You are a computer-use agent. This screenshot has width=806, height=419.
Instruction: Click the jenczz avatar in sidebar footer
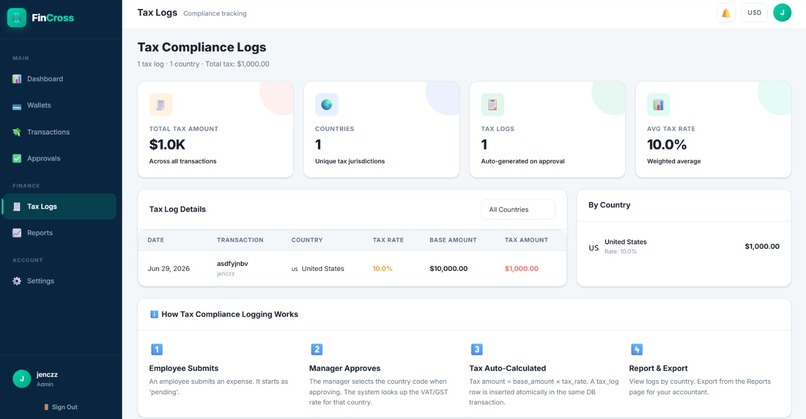(22, 379)
